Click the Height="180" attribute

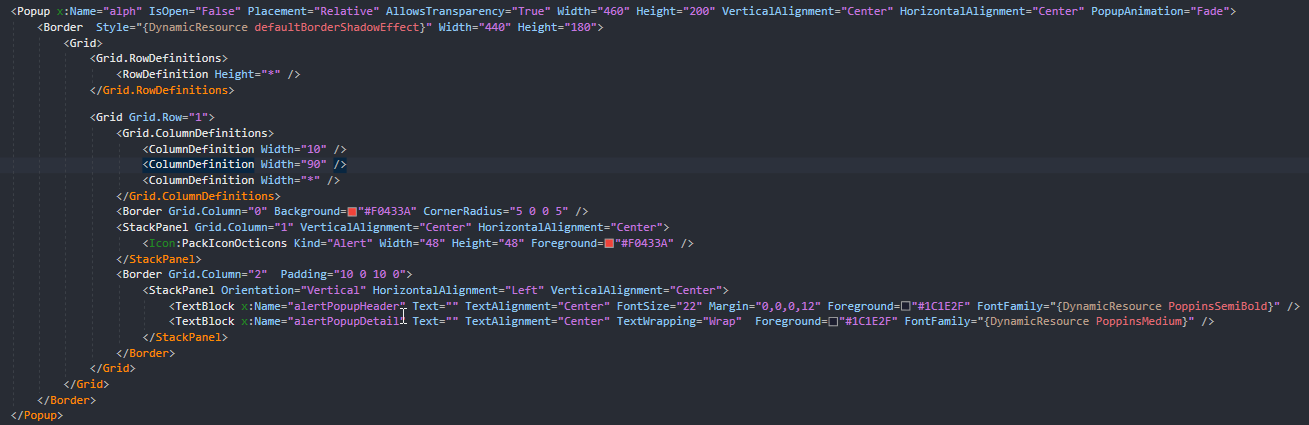[559, 27]
